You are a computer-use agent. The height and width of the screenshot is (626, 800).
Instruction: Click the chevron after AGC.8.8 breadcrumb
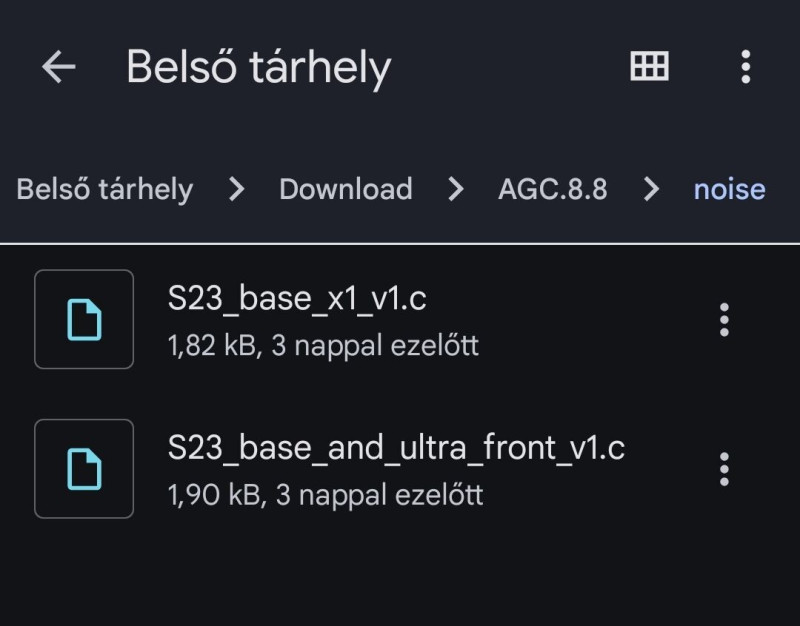(x=652, y=189)
